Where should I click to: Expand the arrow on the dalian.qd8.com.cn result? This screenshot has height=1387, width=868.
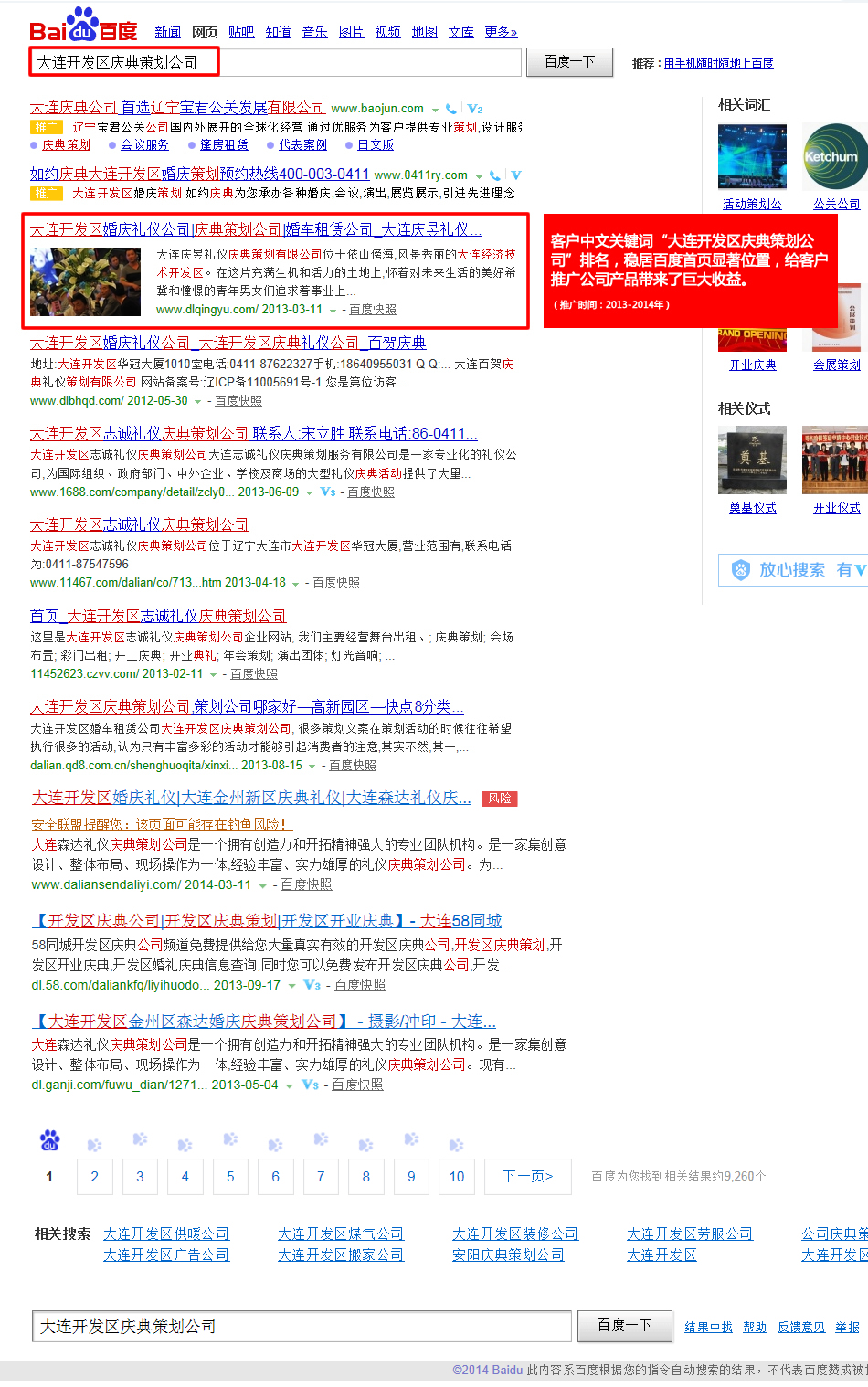click(x=312, y=767)
